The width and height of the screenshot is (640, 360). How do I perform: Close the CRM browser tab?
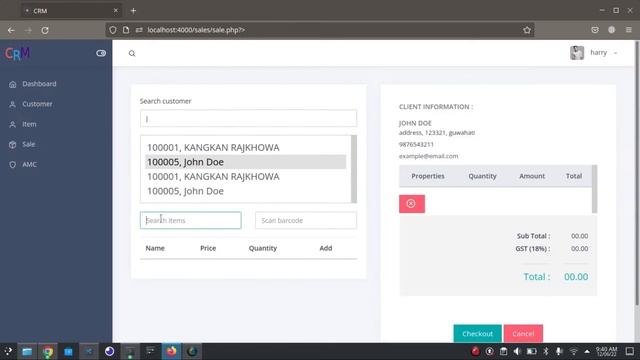point(116,11)
